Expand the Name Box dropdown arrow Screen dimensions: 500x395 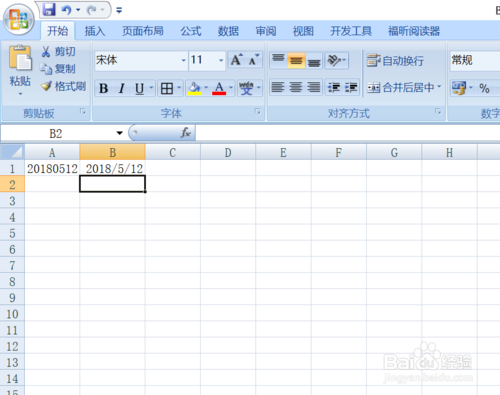[119, 133]
